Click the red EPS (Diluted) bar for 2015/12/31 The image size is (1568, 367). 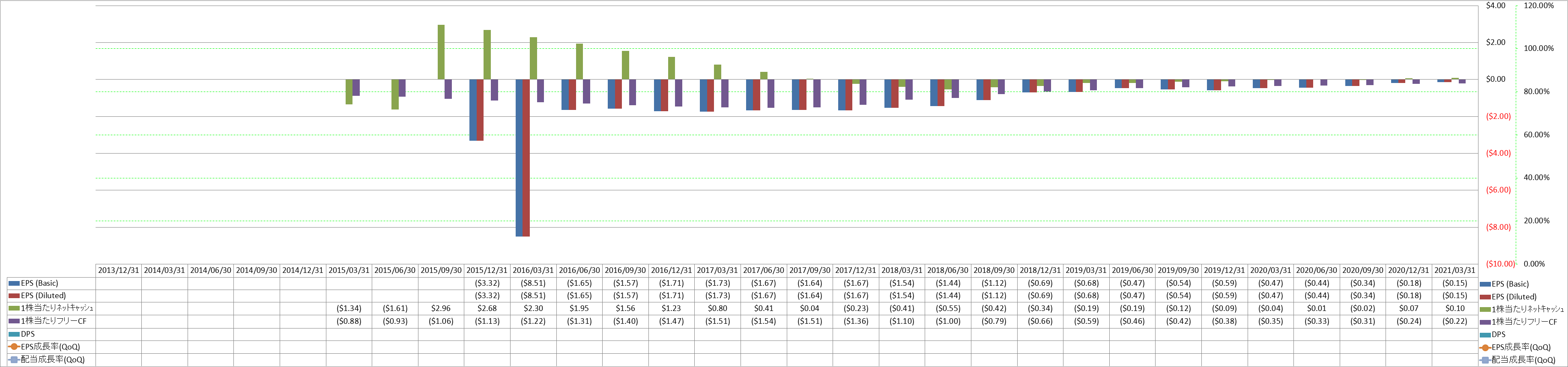480,110
